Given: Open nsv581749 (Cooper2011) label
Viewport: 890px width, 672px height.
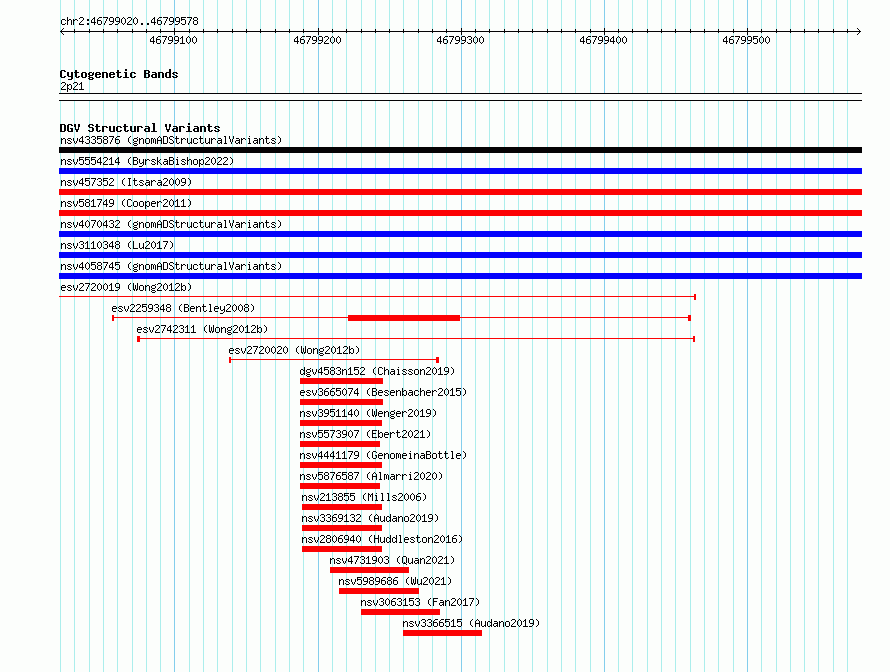Looking at the screenshot, I should click(126, 203).
